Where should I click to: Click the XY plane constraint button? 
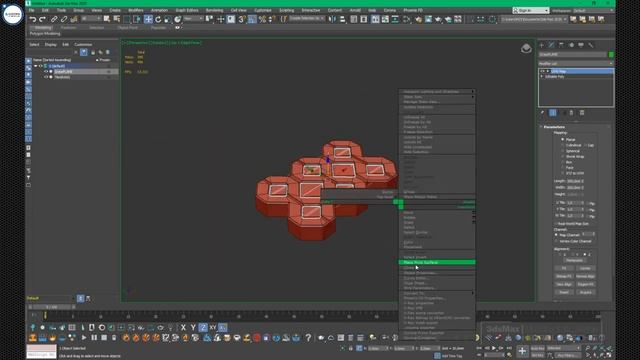pyautogui.click(x=213, y=327)
